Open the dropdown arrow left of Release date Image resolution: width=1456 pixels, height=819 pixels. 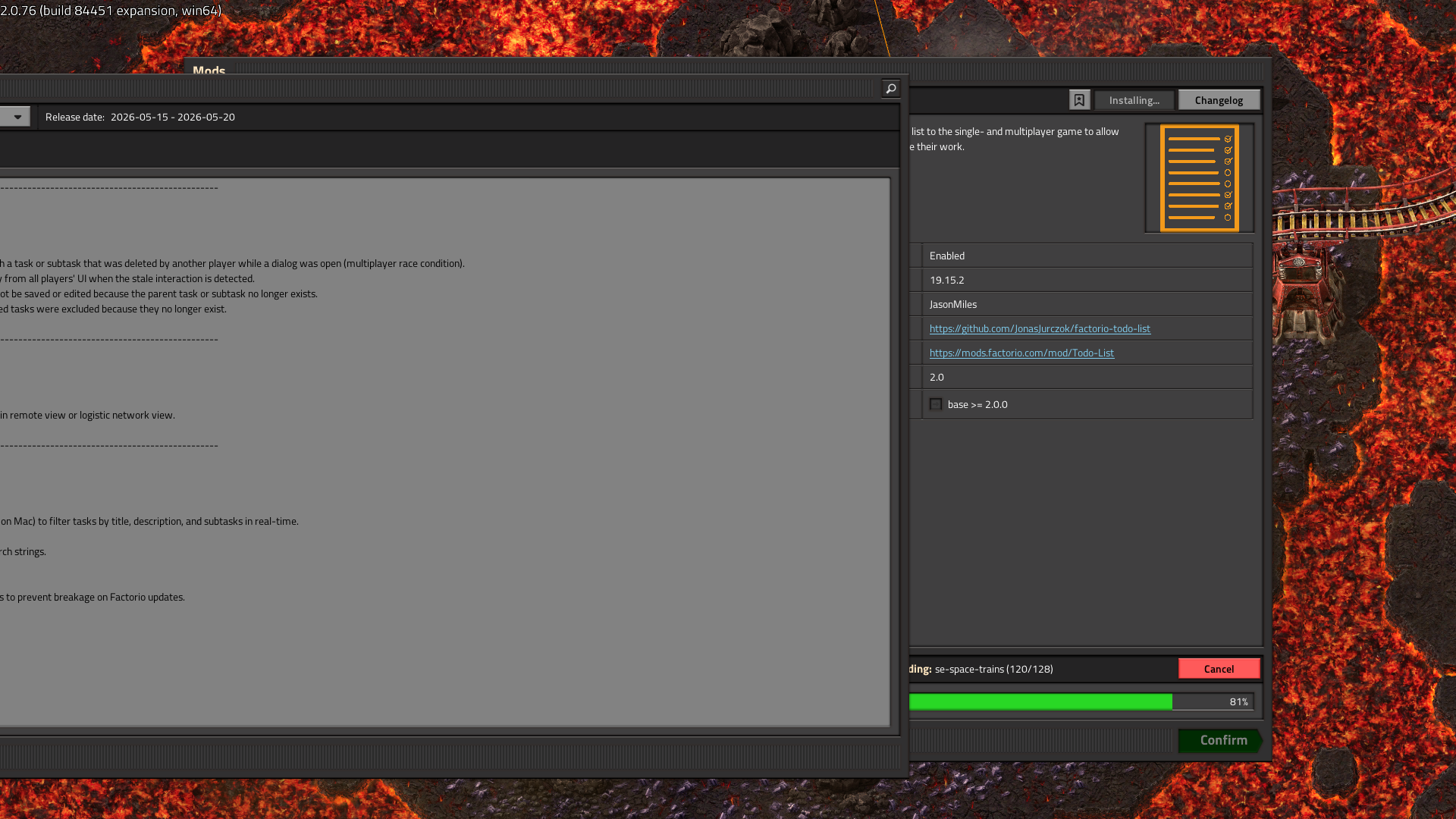(x=17, y=117)
